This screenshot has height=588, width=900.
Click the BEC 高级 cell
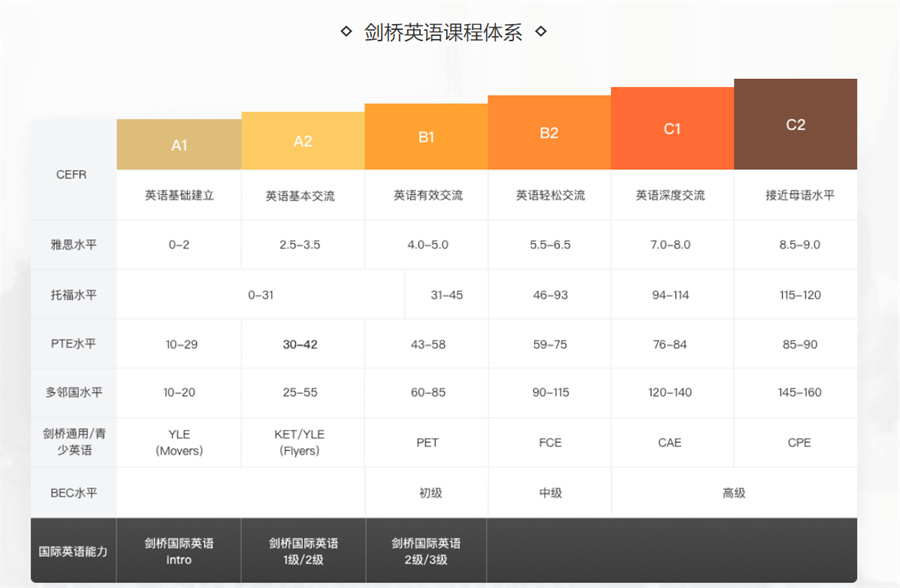[x=734, y=493]
